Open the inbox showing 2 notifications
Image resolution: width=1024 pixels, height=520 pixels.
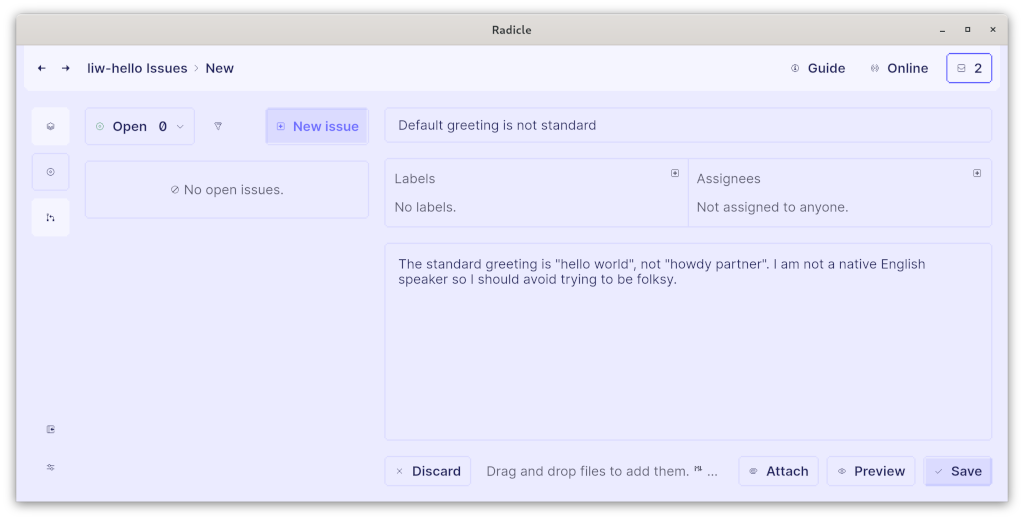969,68
